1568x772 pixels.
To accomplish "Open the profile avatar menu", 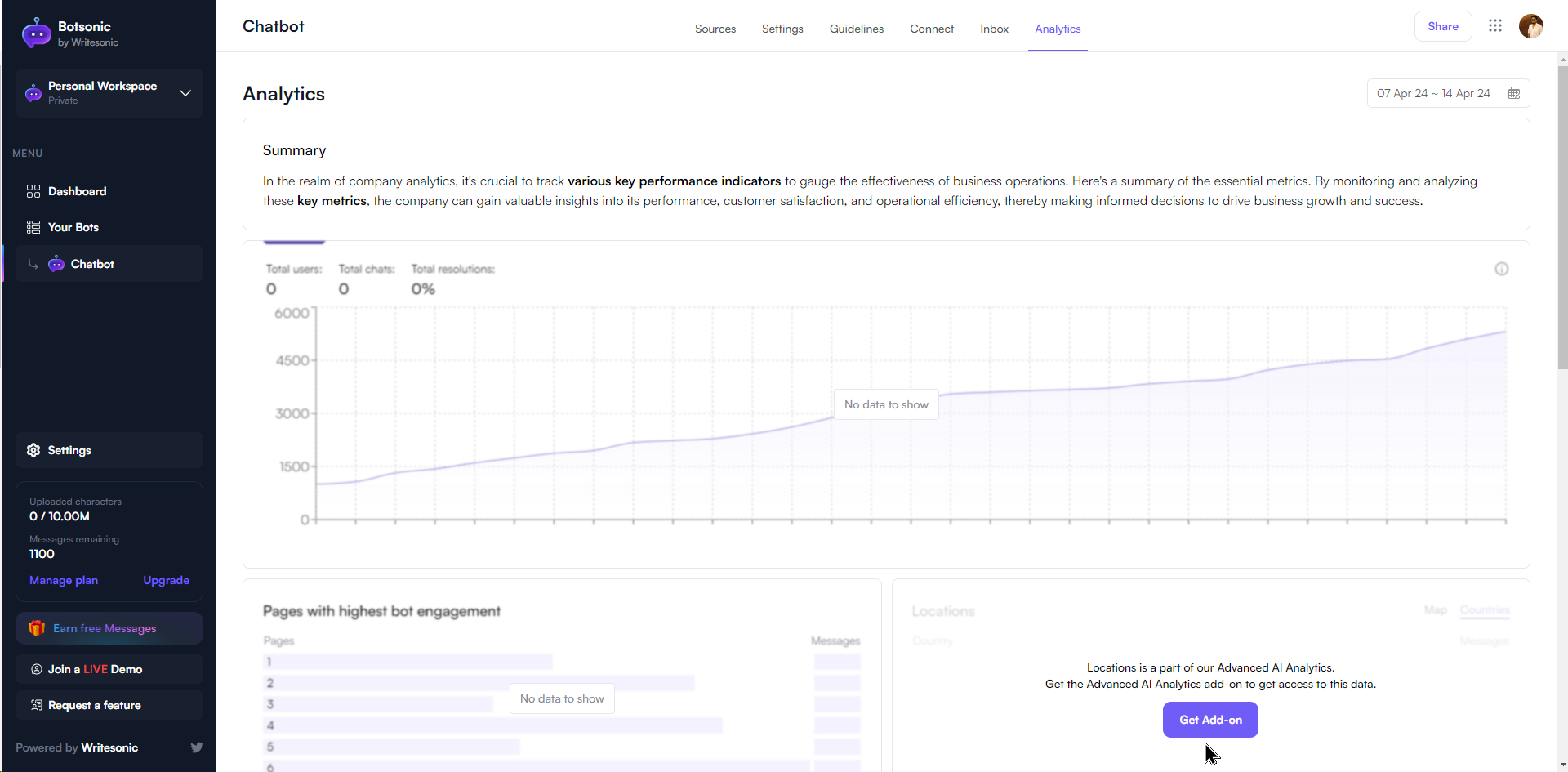I will (x=1531, y=25).
